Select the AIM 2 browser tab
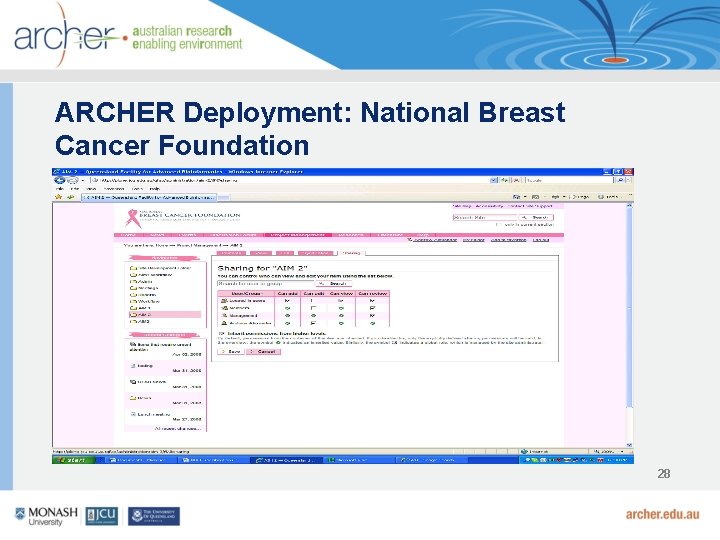 (x=149, y=197)
